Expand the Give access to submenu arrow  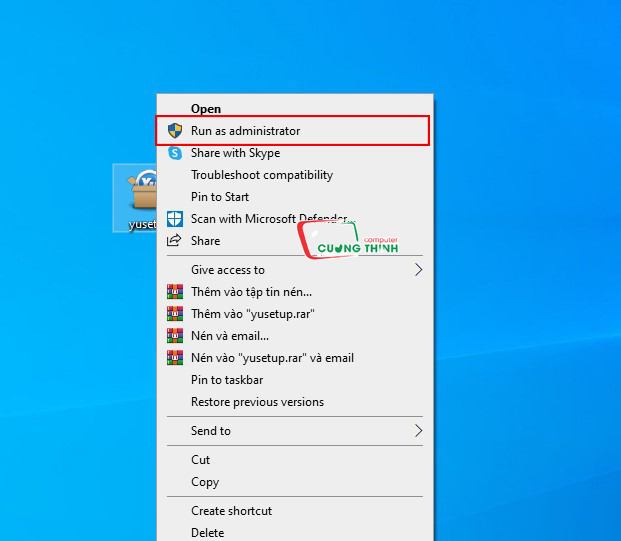point(418,270)
